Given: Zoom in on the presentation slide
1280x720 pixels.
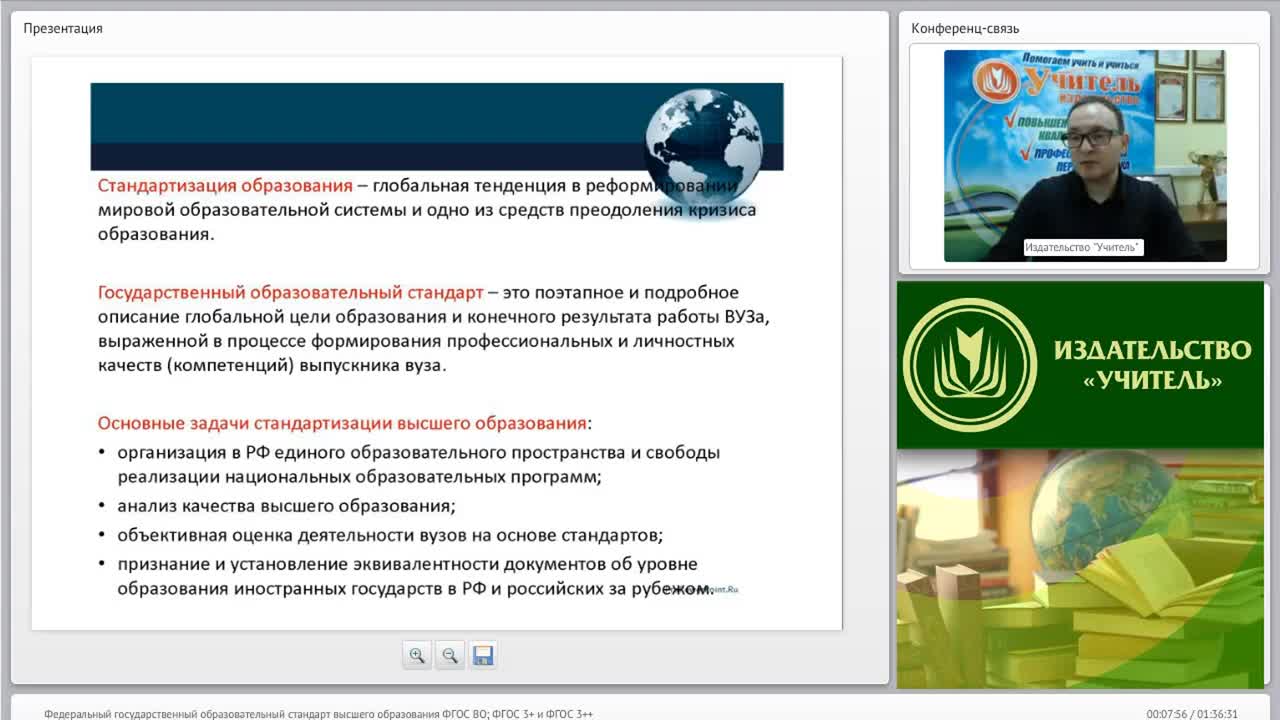Looking at the screenshot, I should tap(417, 656).
